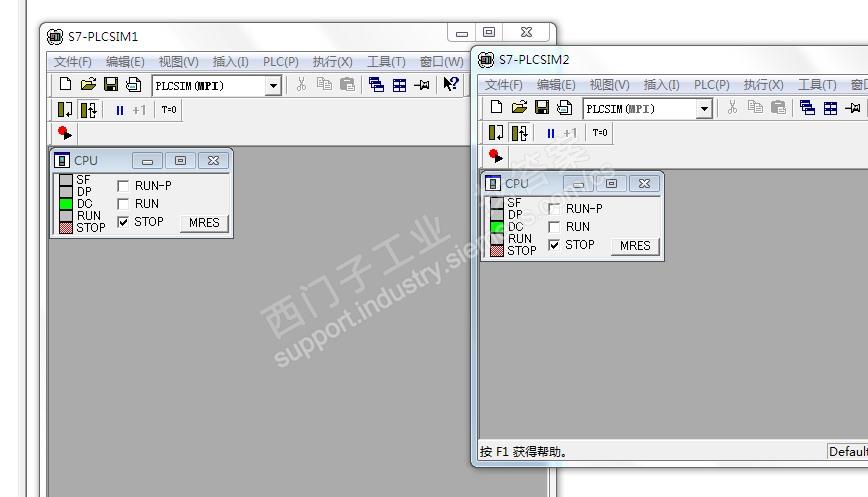Click 按 F1 获得帮助 status bar text
This screenshot has width=868, height=497.
pos(523,452)
